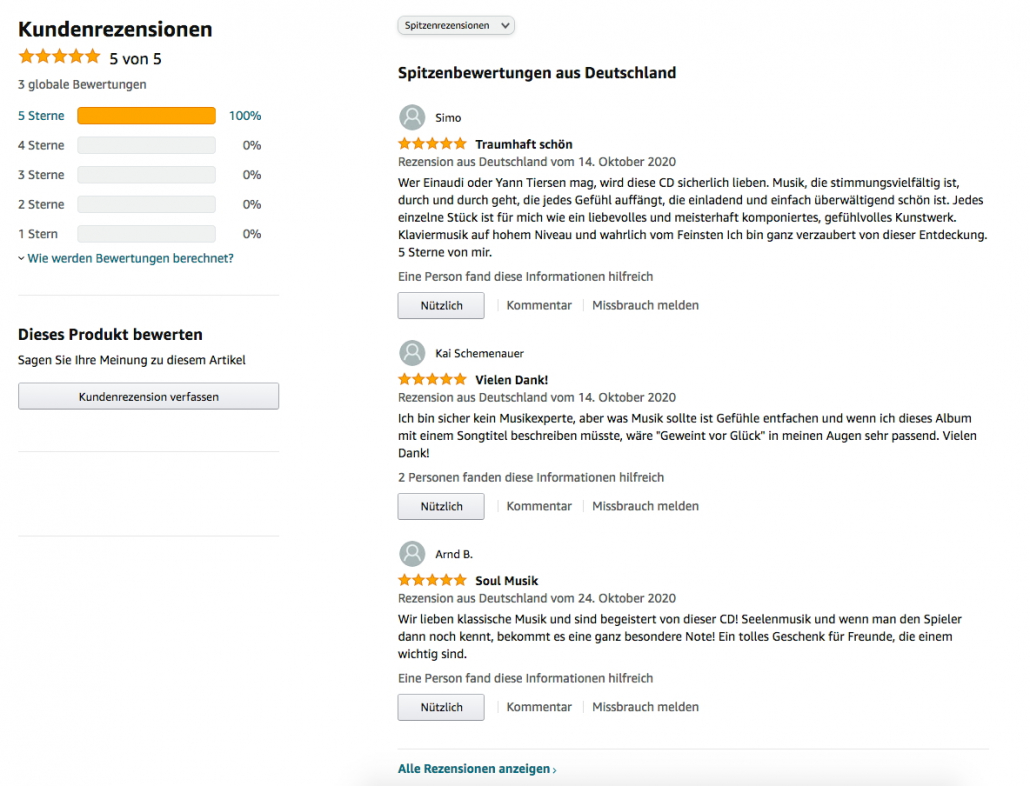Open 'Traumhaft schön' review title

523,144
